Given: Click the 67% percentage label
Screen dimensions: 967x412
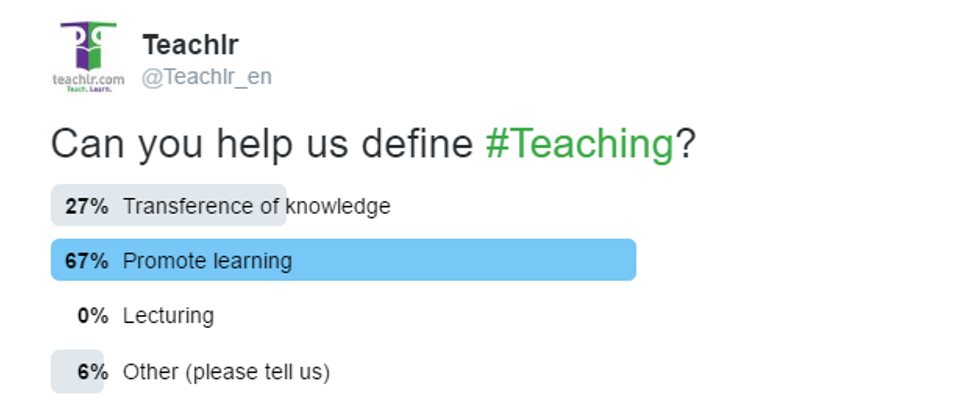Looking at the screenshot, I should [86, 261].
